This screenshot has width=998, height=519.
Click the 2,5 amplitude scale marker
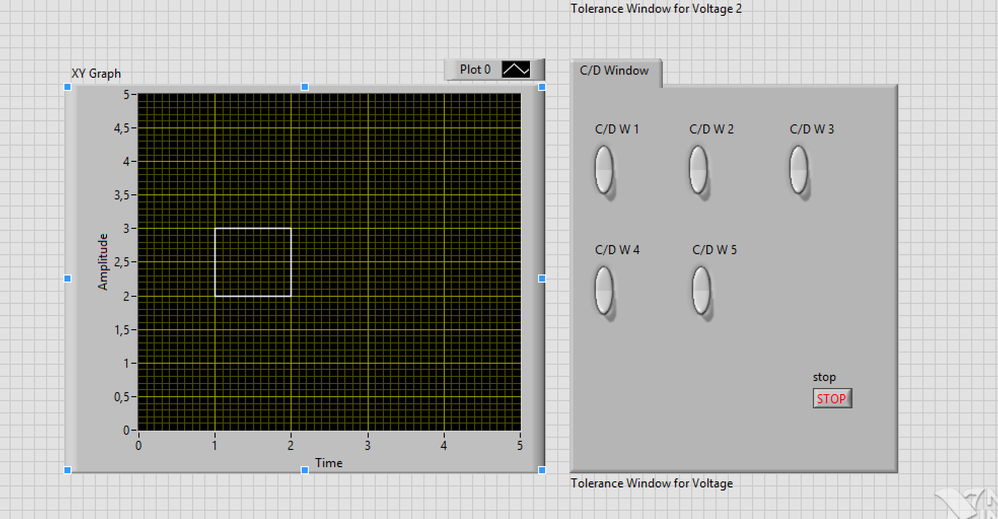122,262
